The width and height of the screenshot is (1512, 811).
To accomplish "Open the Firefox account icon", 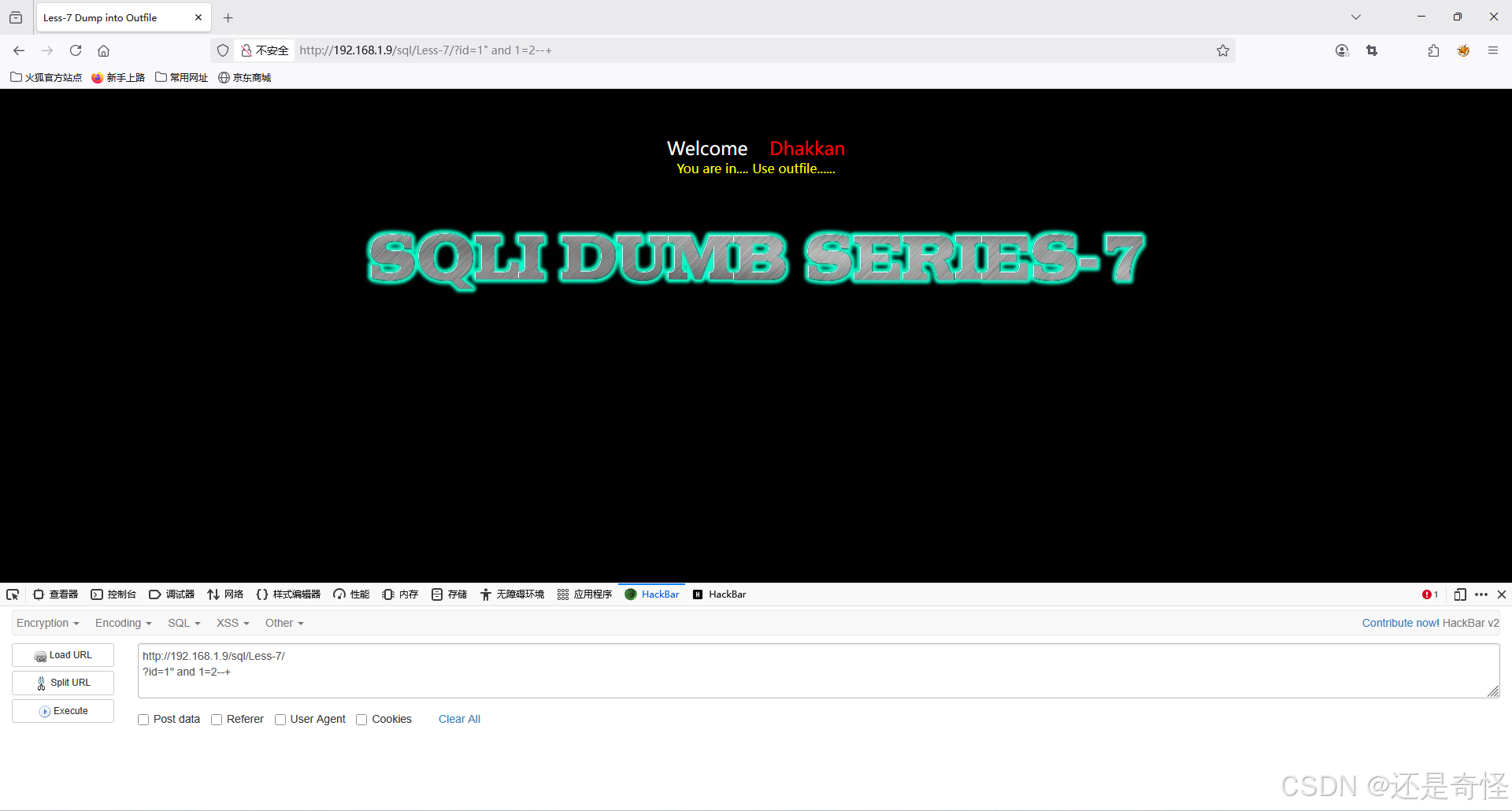I will pyautogui.click(x=1343, y=50).
